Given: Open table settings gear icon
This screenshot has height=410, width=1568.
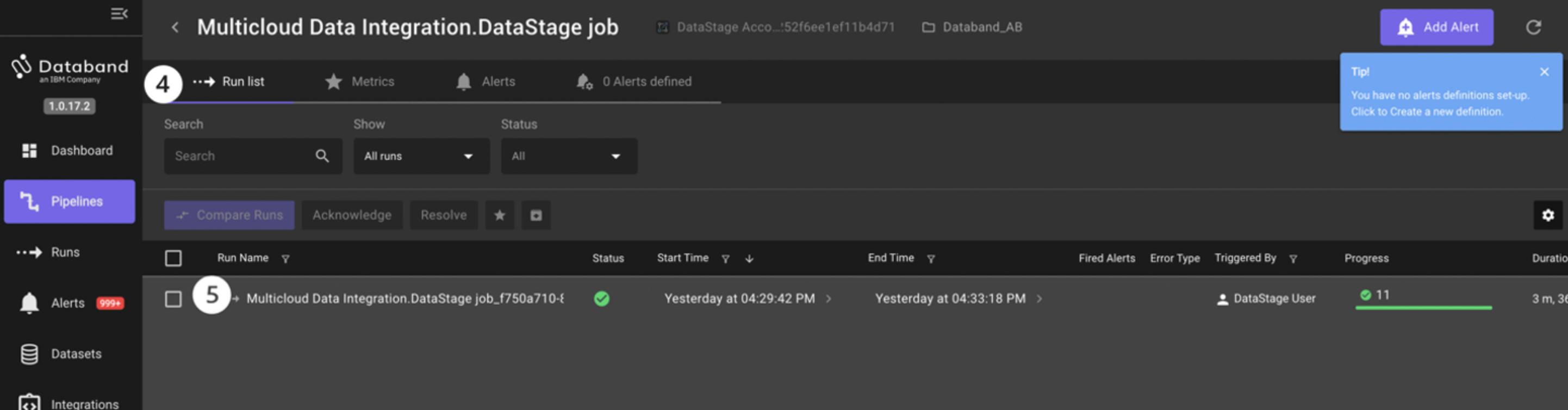Looking at the screenshot, I should click(x=1548, y=215).
